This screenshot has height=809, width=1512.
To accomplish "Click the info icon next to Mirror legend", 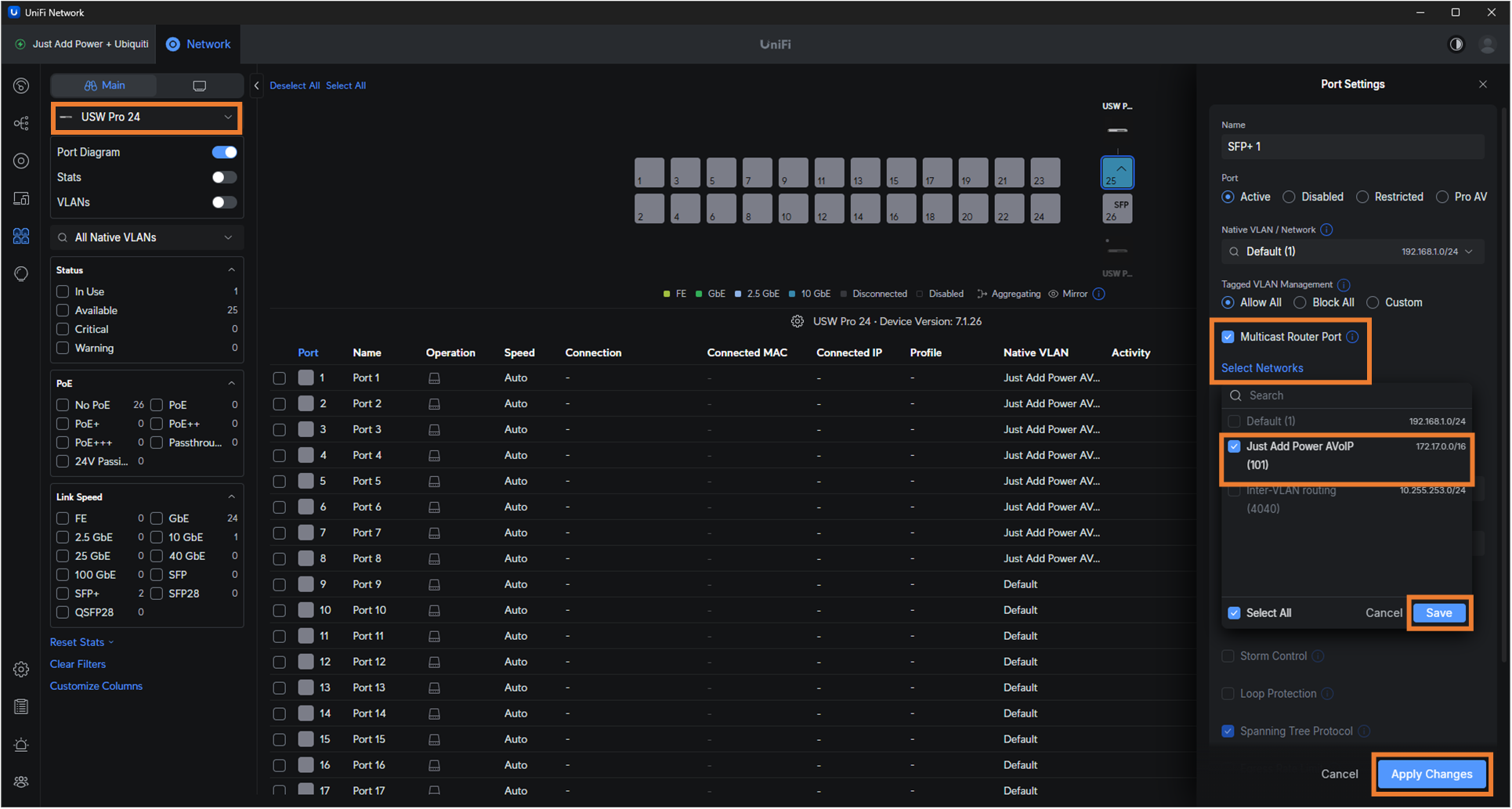I will (x=1099, y=294).
